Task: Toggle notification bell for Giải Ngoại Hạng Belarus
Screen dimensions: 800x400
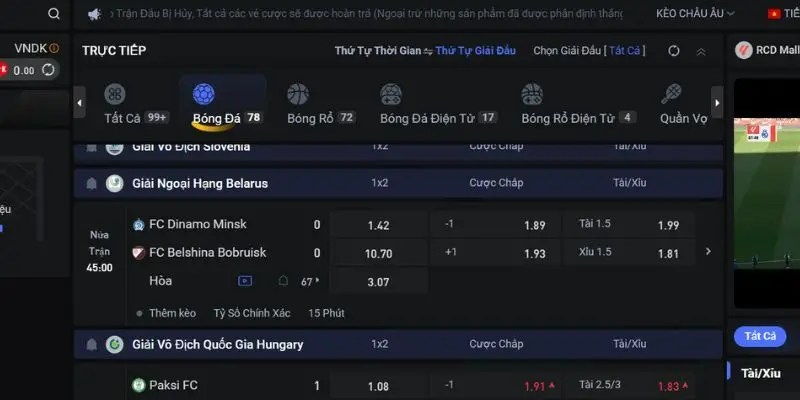Action: (x=91, y=184)
